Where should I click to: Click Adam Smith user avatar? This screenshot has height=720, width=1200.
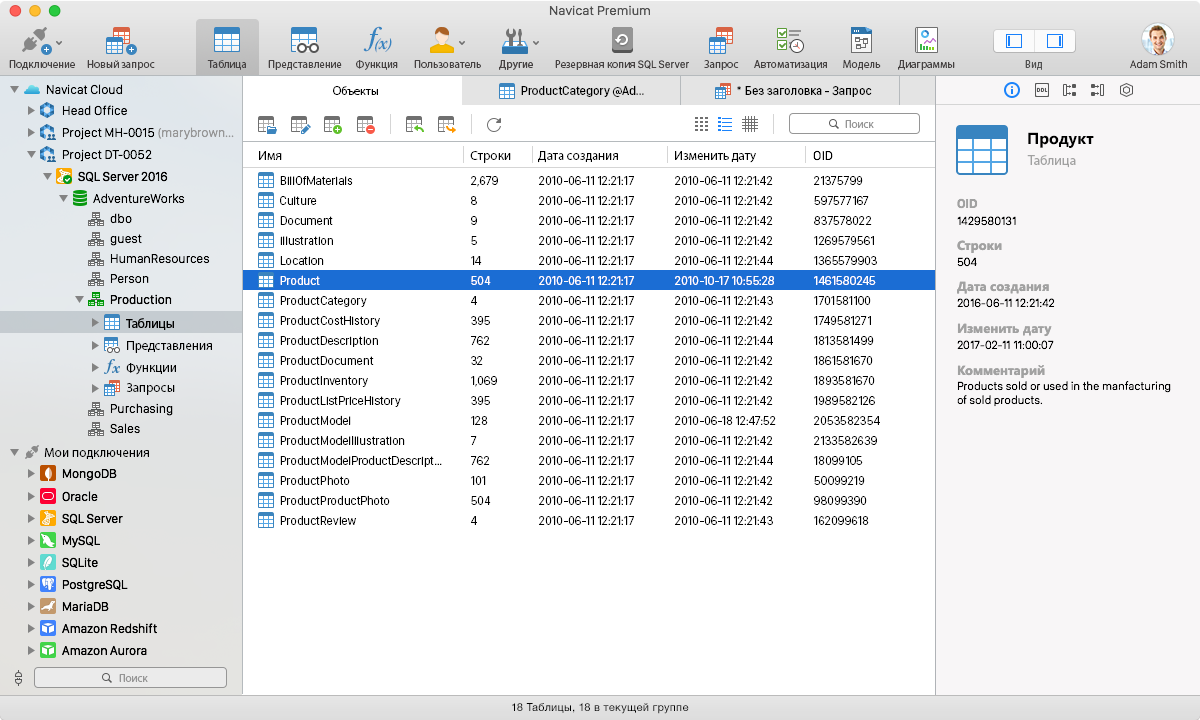tap(1158, 40)
